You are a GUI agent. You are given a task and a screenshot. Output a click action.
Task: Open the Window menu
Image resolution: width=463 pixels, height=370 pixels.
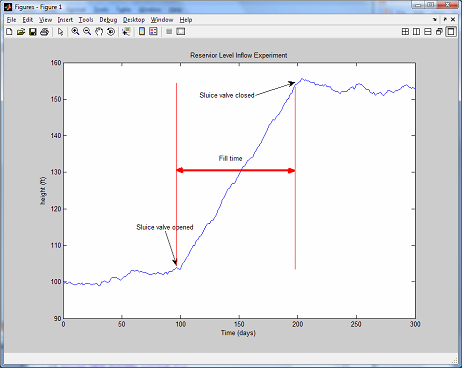click(x=162, y=20)
